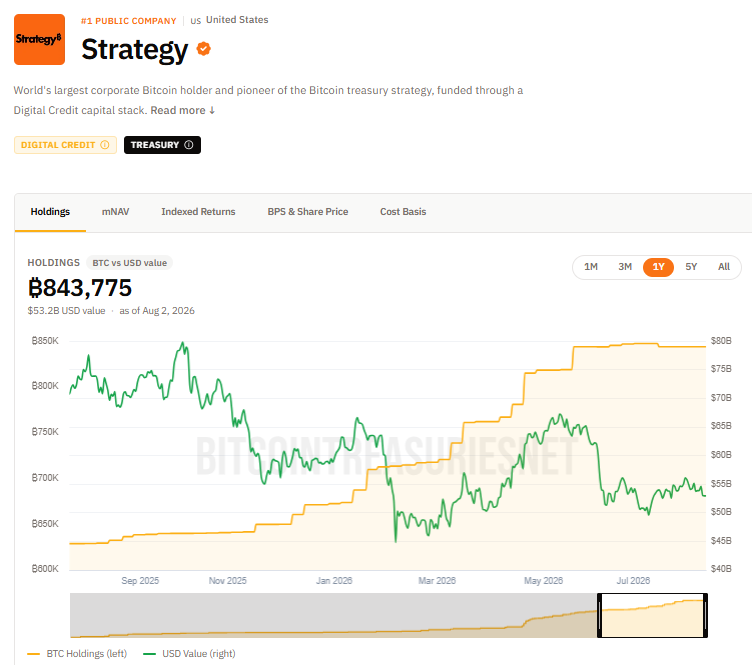Click the Sep 2025 axis label
Image resolution: width=752 pixels, height=665 pixels.
click(x=140, y=581)
